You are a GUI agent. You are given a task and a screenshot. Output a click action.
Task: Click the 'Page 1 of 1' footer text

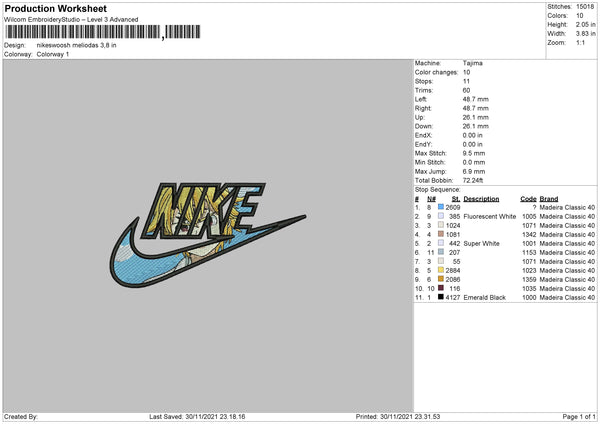(x=579, y=416)
